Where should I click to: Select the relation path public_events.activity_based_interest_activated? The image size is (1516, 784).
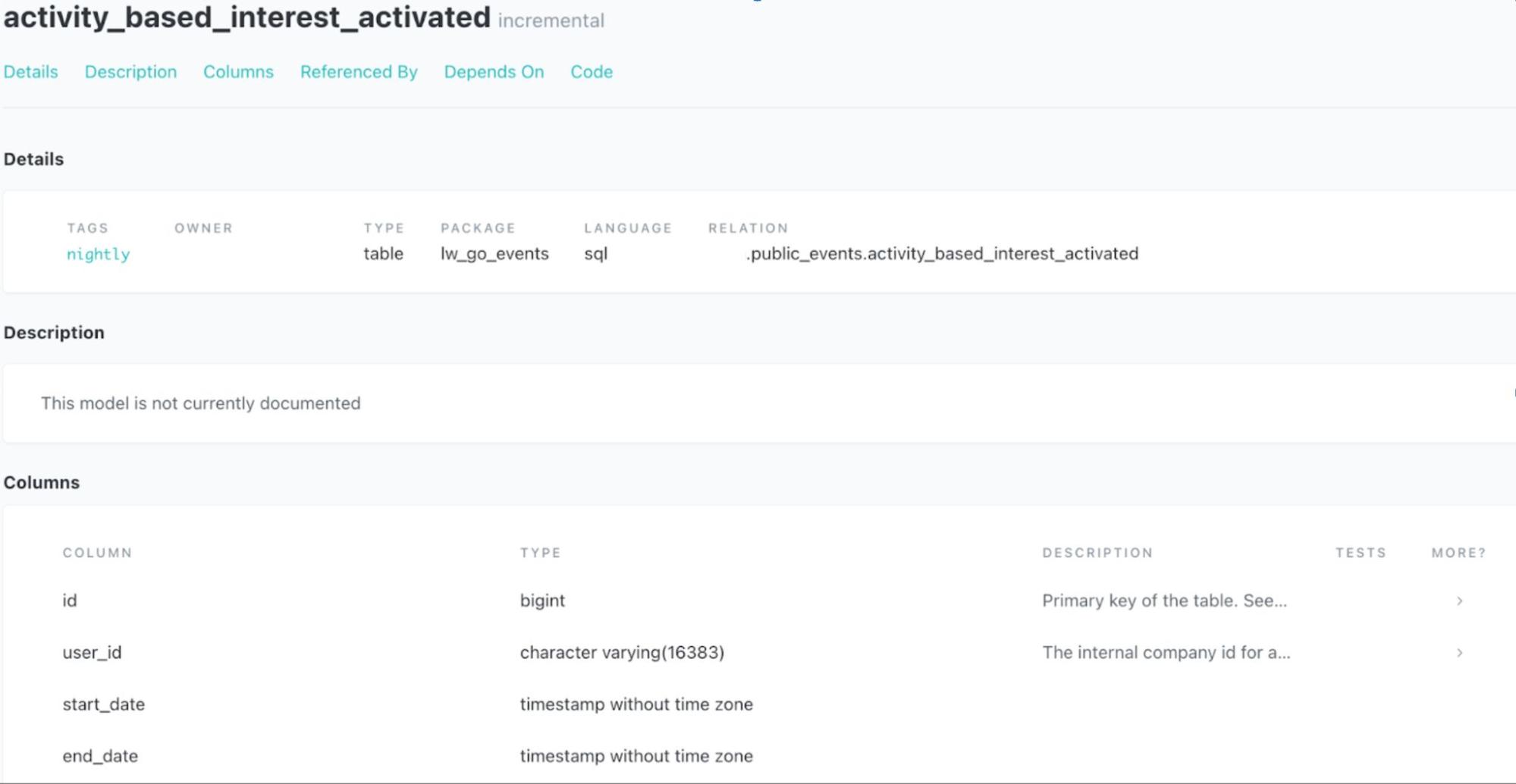pyautogui.click(x=940, y=254)
